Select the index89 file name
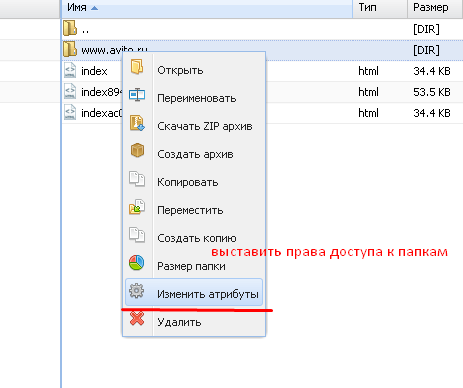 (102, 92)
